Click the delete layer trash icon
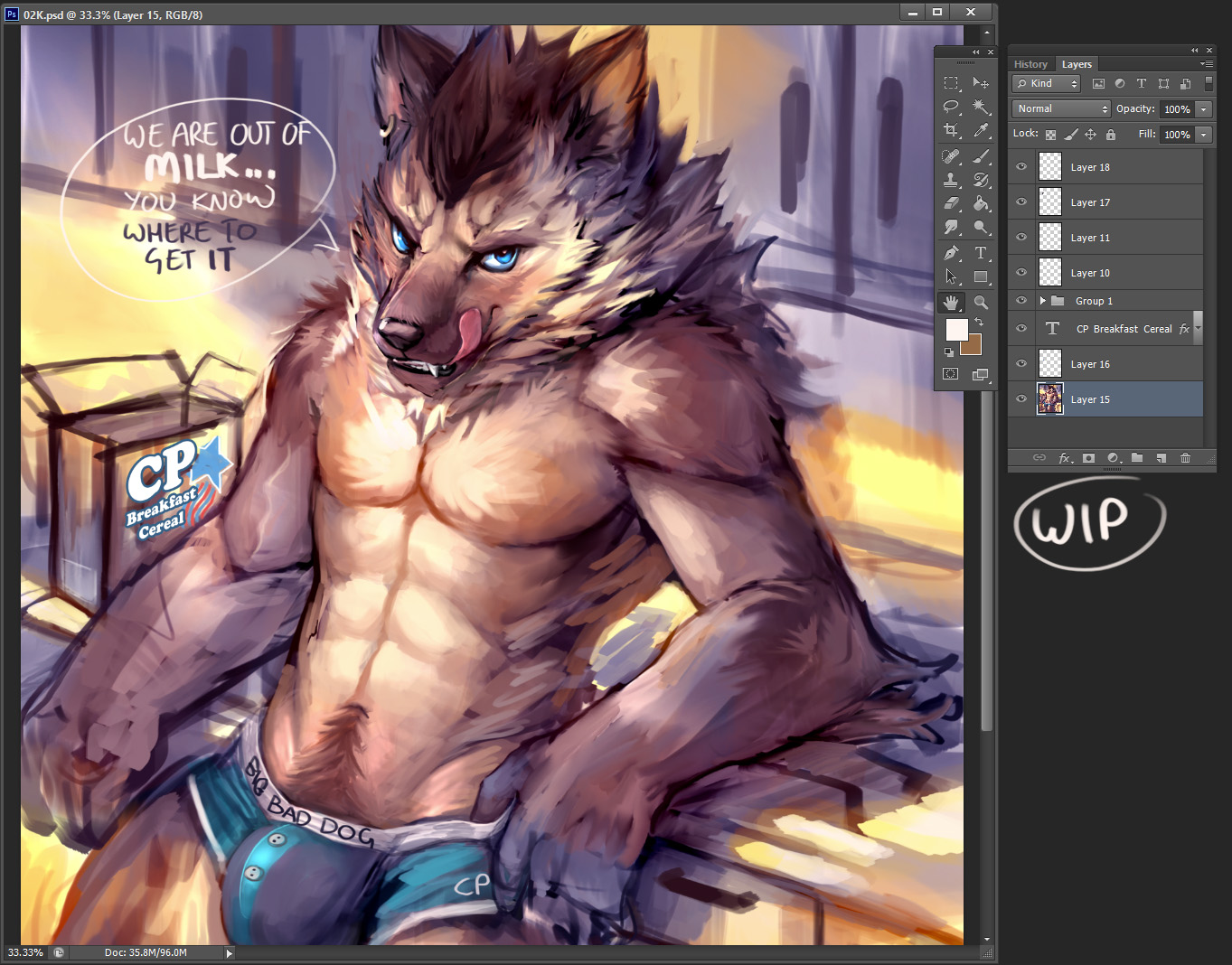This screenshot has height=965, width=1232. pos(1185,458)
